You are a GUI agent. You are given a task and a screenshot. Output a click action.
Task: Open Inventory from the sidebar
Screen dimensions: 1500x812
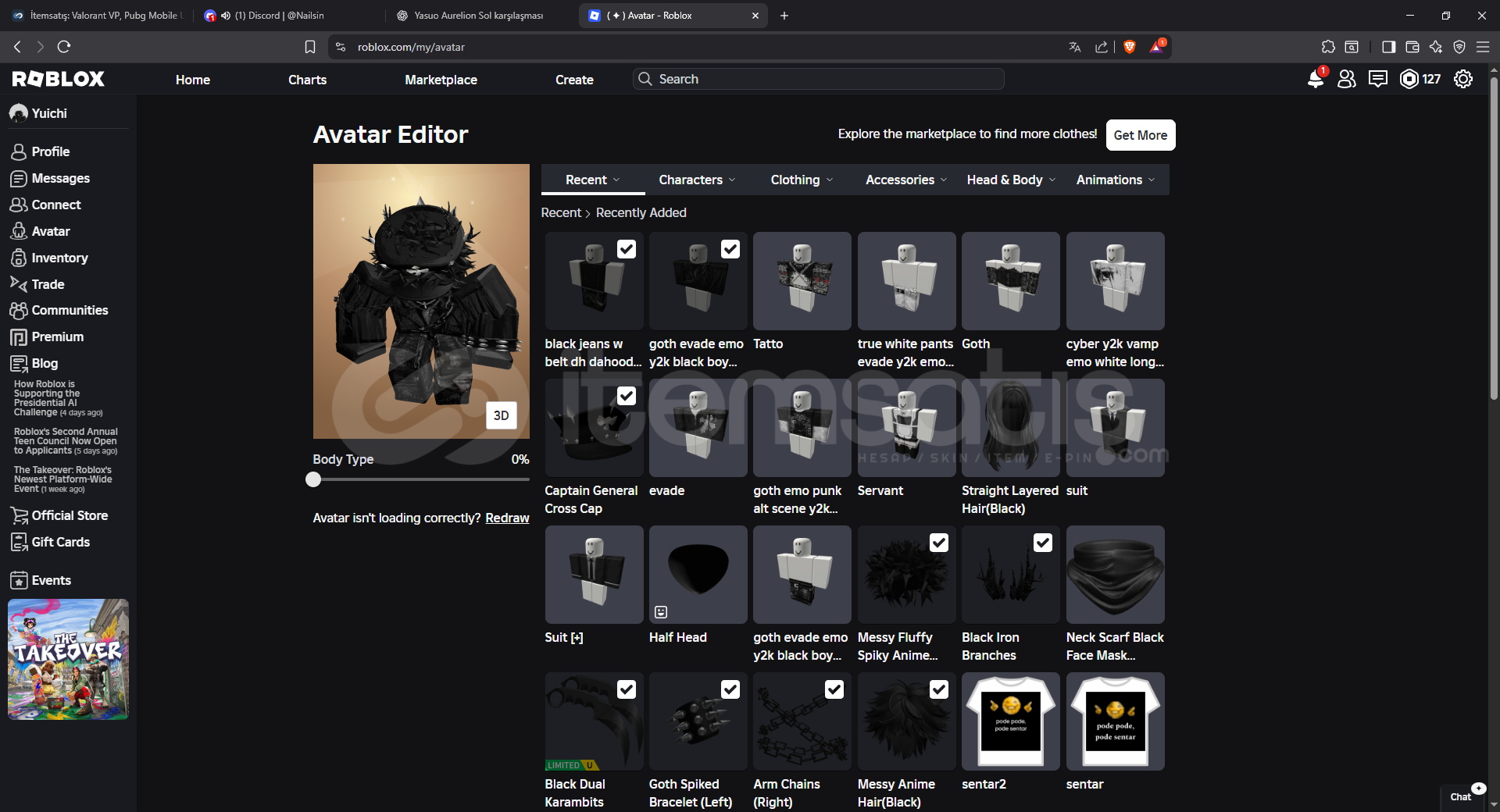click(59, 258)
